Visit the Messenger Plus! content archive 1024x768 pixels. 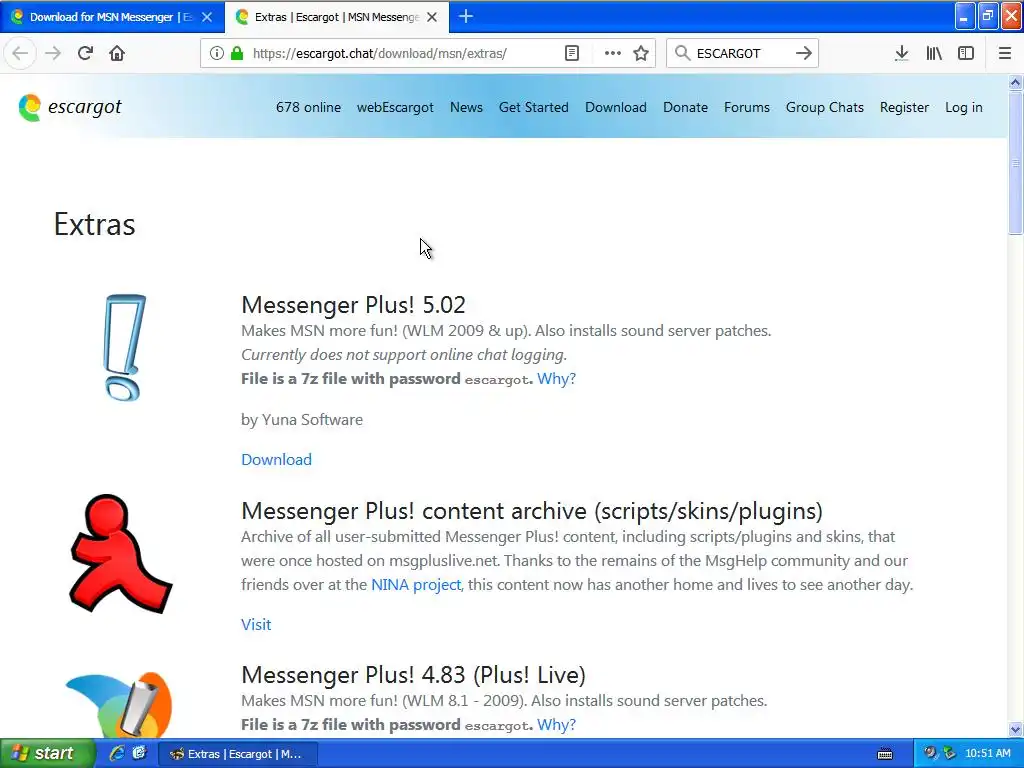point(256,624)
